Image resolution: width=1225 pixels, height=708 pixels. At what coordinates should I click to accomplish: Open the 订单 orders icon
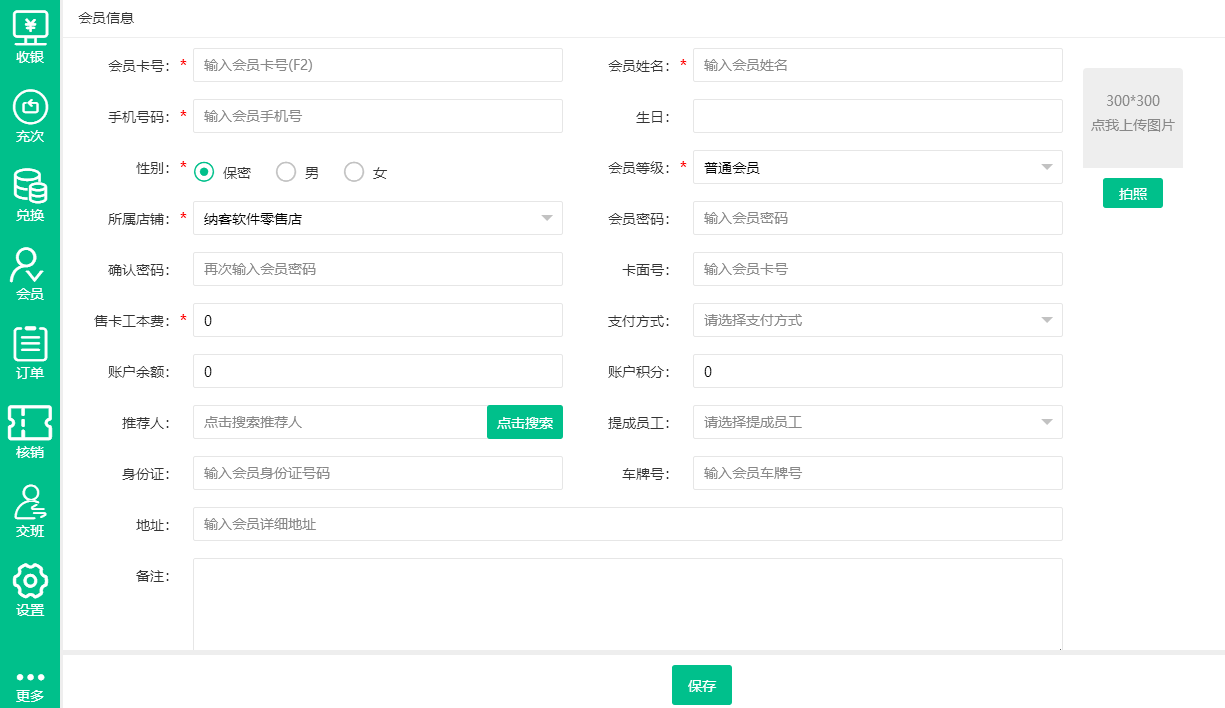(x=30, y=344)
